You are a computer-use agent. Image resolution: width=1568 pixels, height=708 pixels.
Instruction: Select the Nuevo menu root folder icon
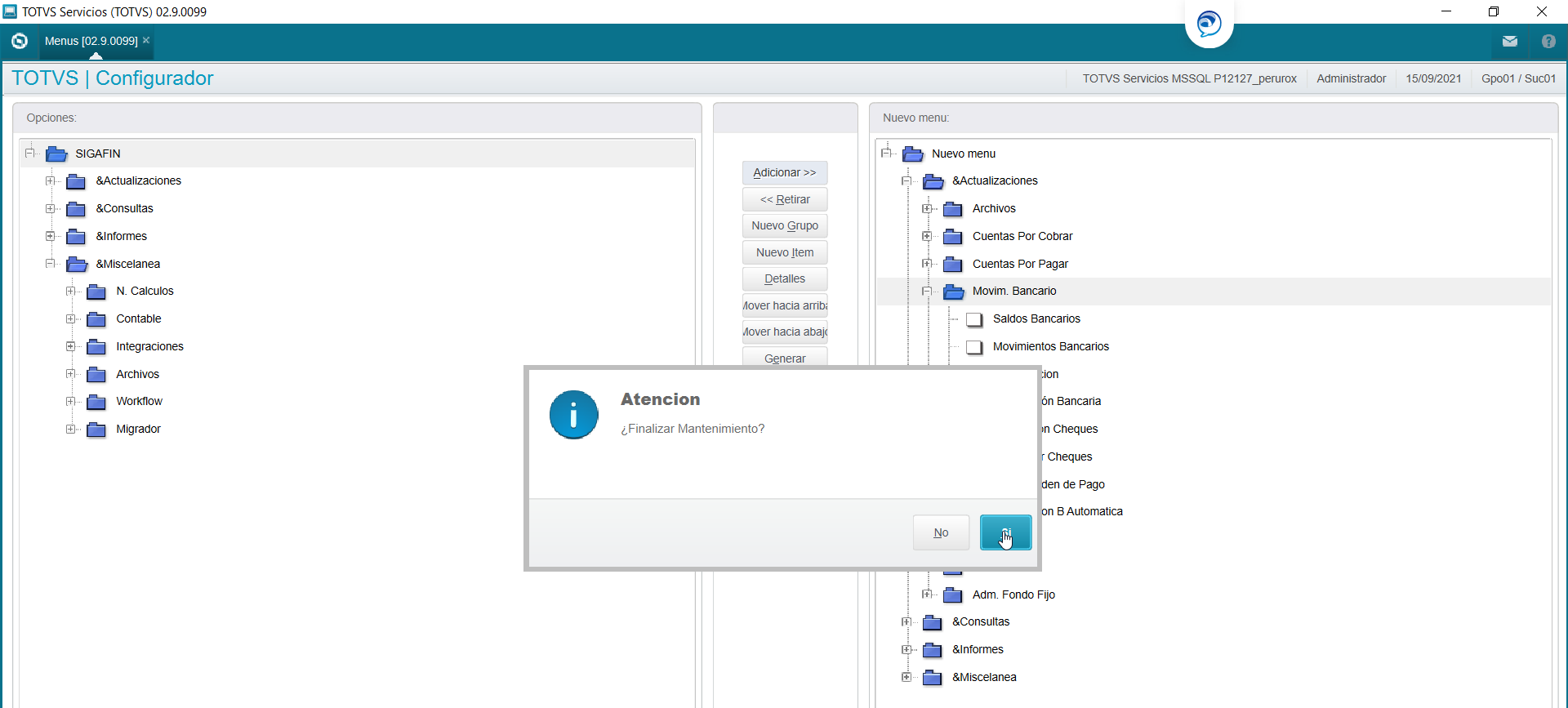pyautogui.click(x=913, y=154)
